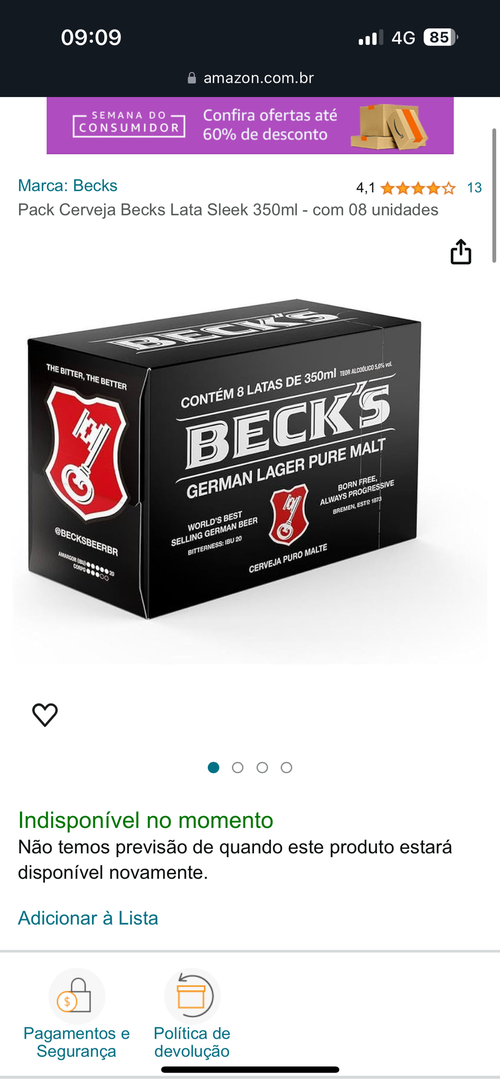Open Pagamentos e Segurança padlock icon

click(x=76, y=996)
